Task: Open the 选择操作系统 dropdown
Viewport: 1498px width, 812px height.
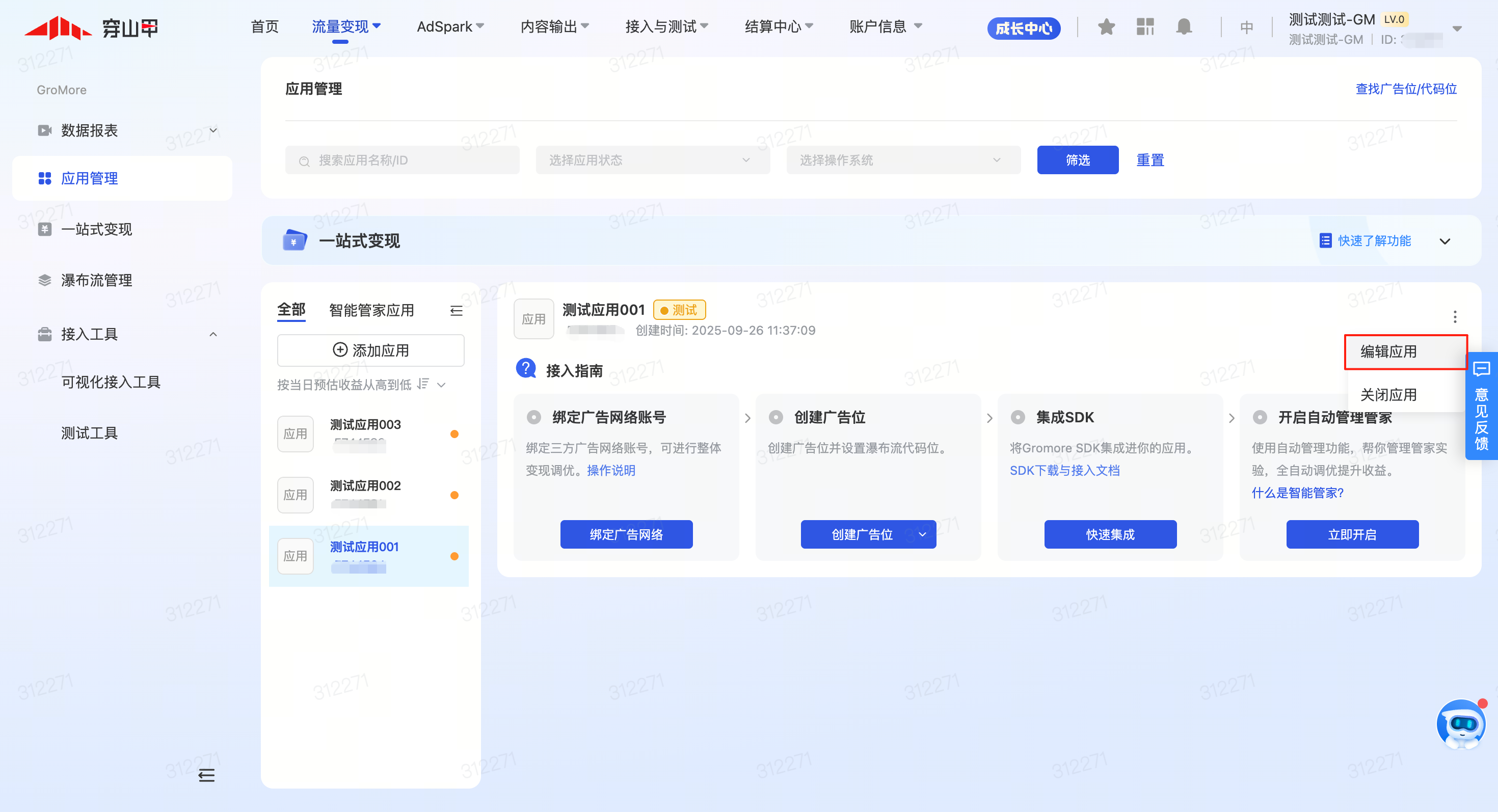Action: 903,160
